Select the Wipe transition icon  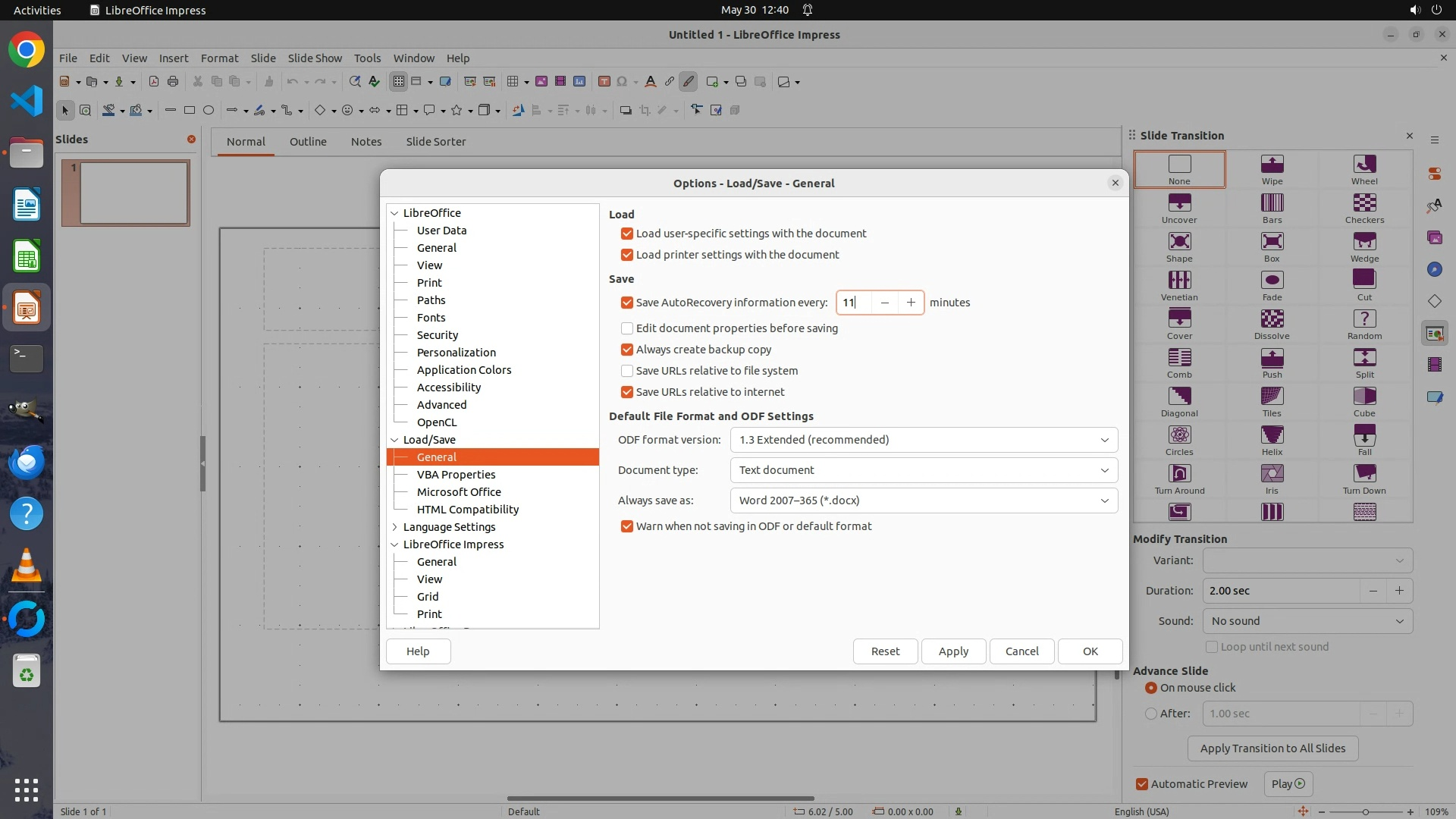1272,165
